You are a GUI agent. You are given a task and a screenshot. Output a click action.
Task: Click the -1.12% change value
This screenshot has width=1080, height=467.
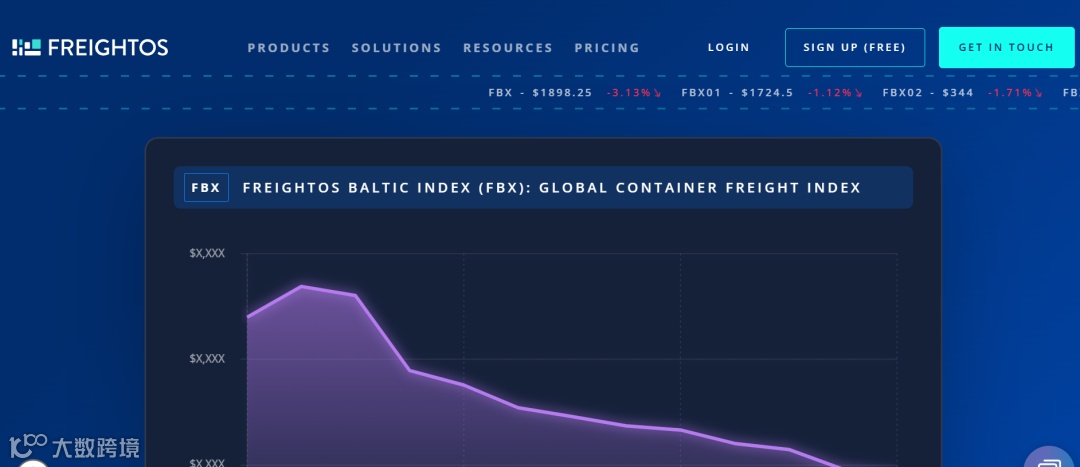[x=835, y=92]
